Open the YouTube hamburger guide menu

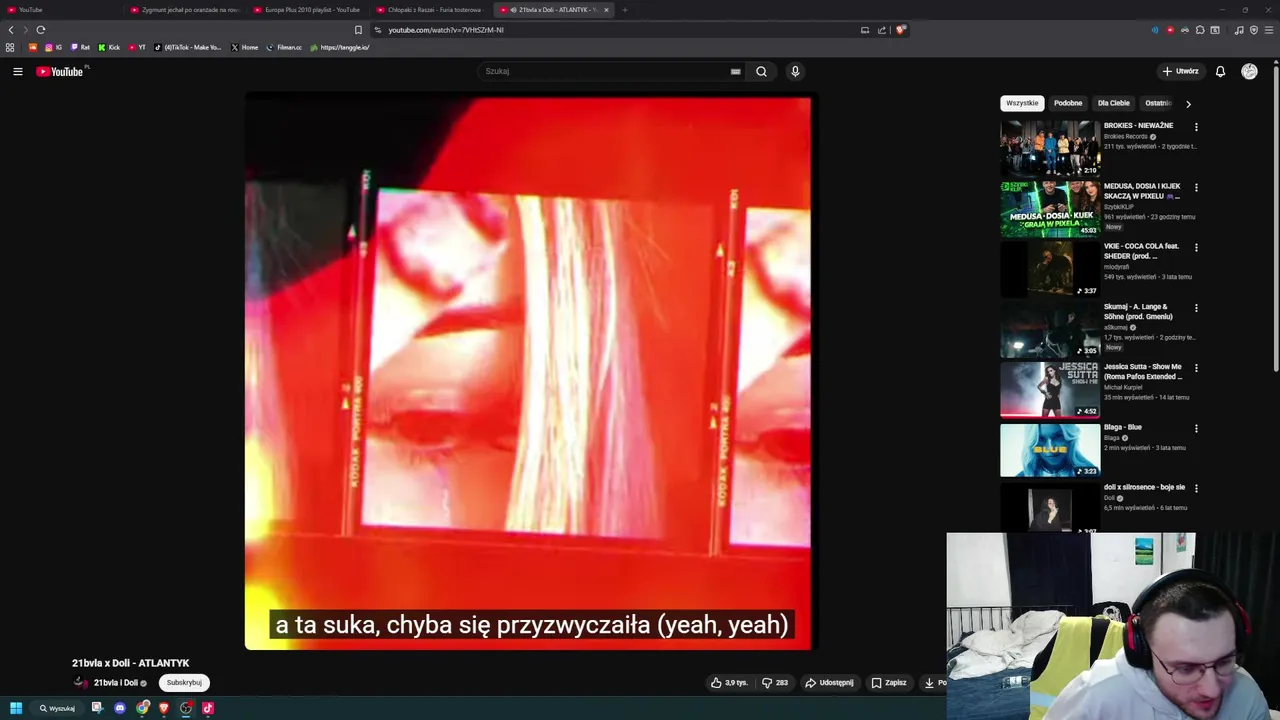18,71
